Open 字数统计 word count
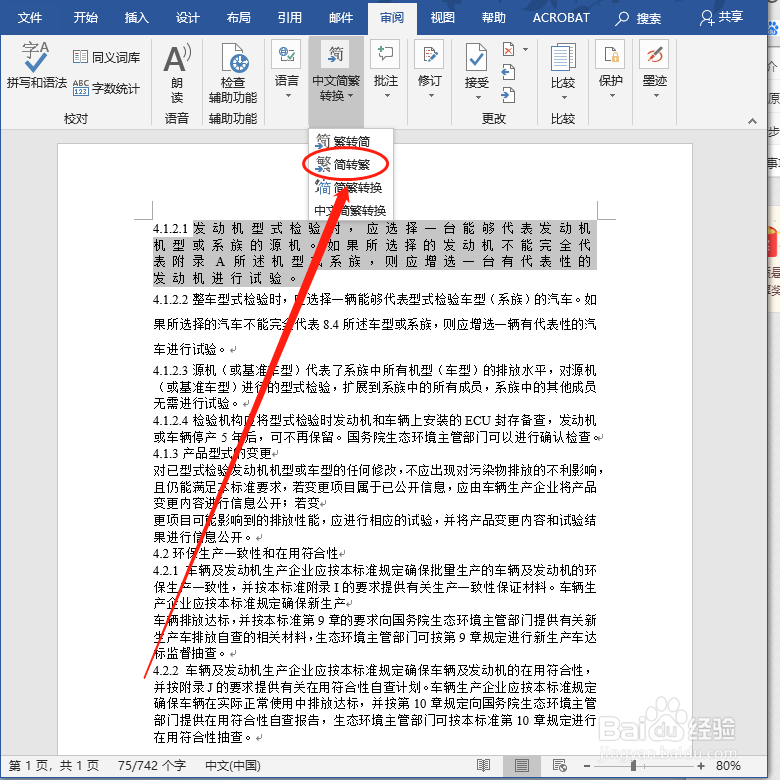 (x=106, y=88)
